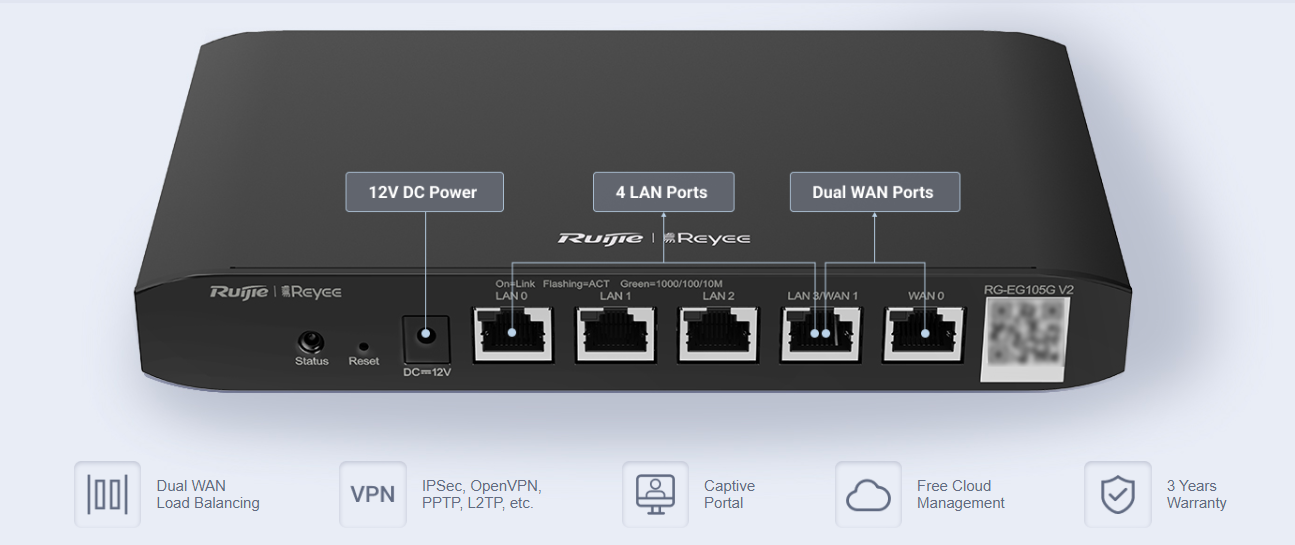Click the LAN 2 Ethernet port

point(718,333)
